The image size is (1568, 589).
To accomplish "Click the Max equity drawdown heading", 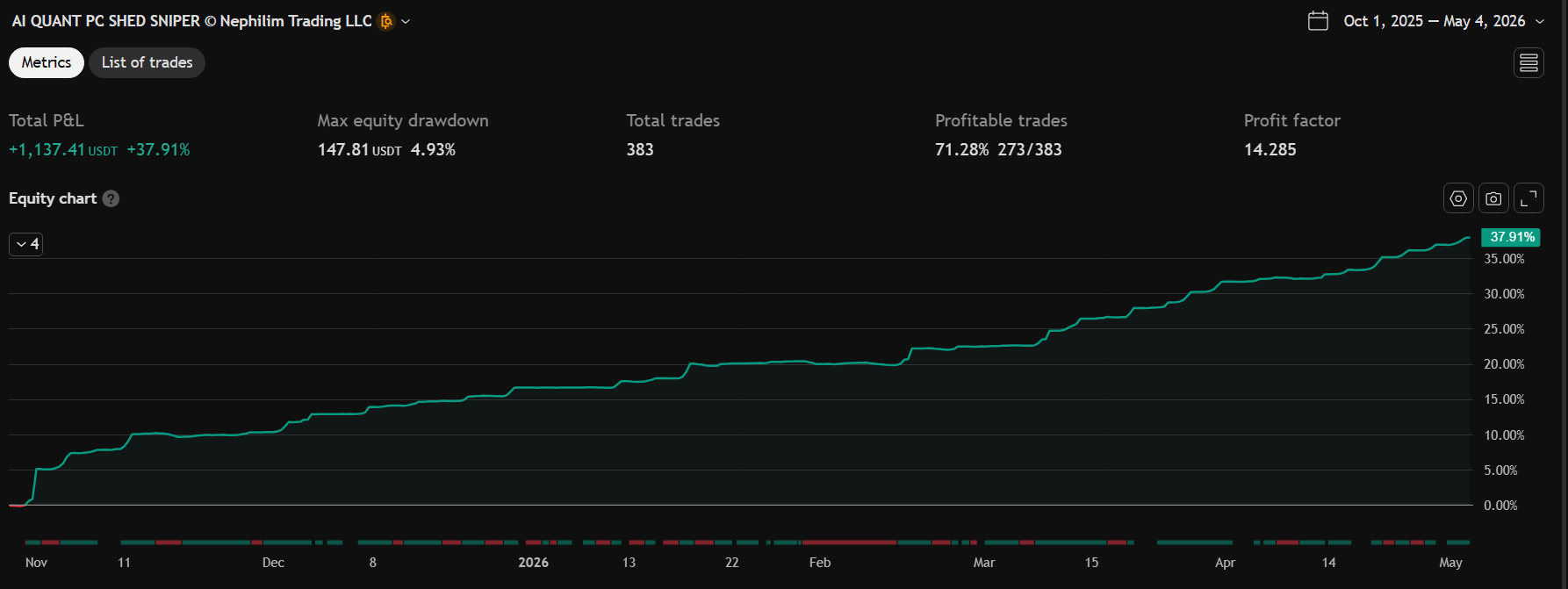I will pos(403,121).
